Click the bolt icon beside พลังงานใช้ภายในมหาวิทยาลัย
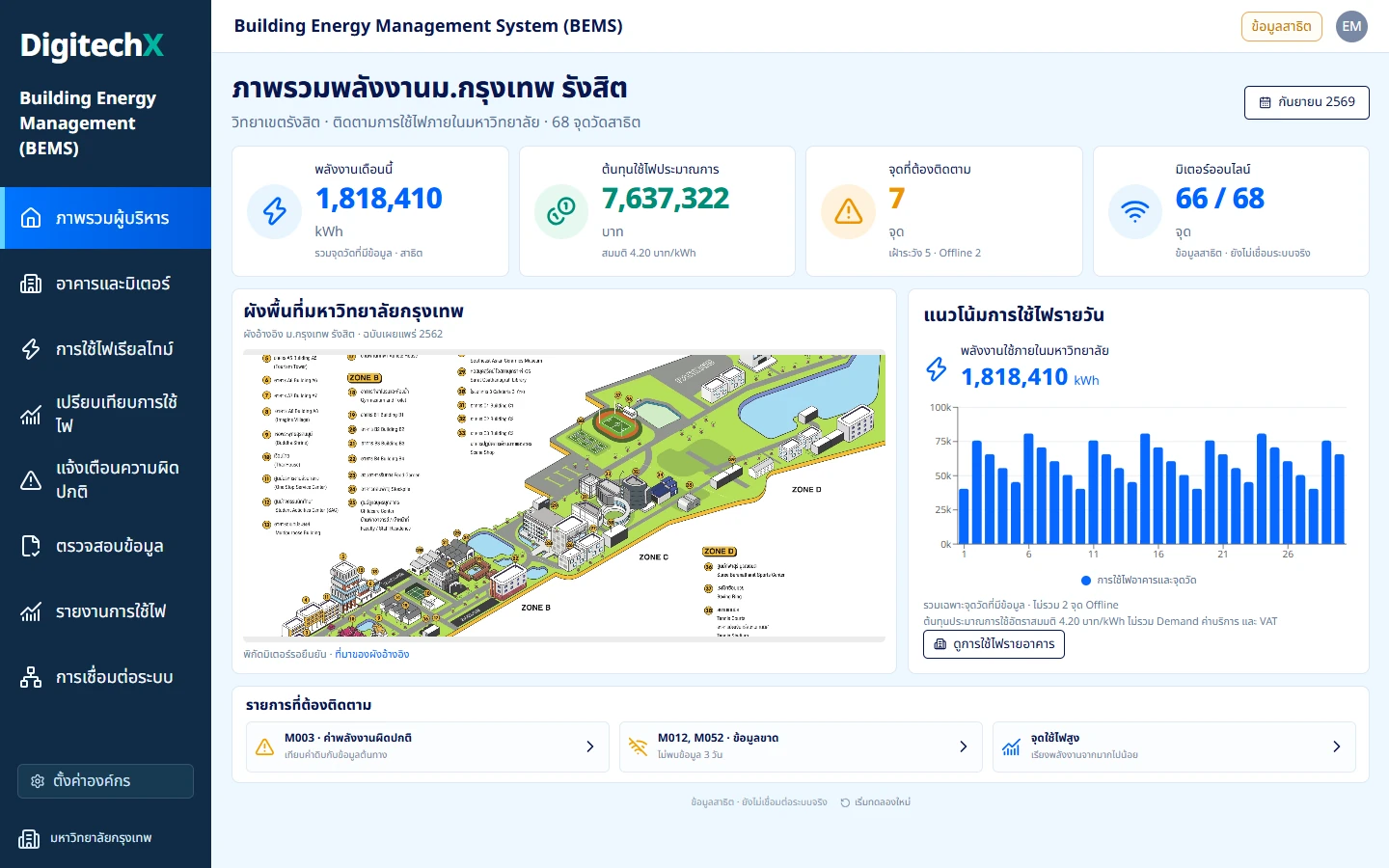Screen dimensions: 1389x868 coord(937,368)
